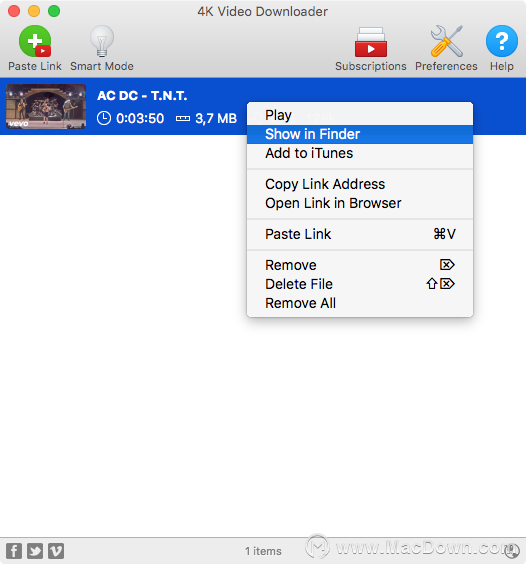526x564 pixels.
Task: Choose Remove in the context menu
Action: [x=360, y=265]
